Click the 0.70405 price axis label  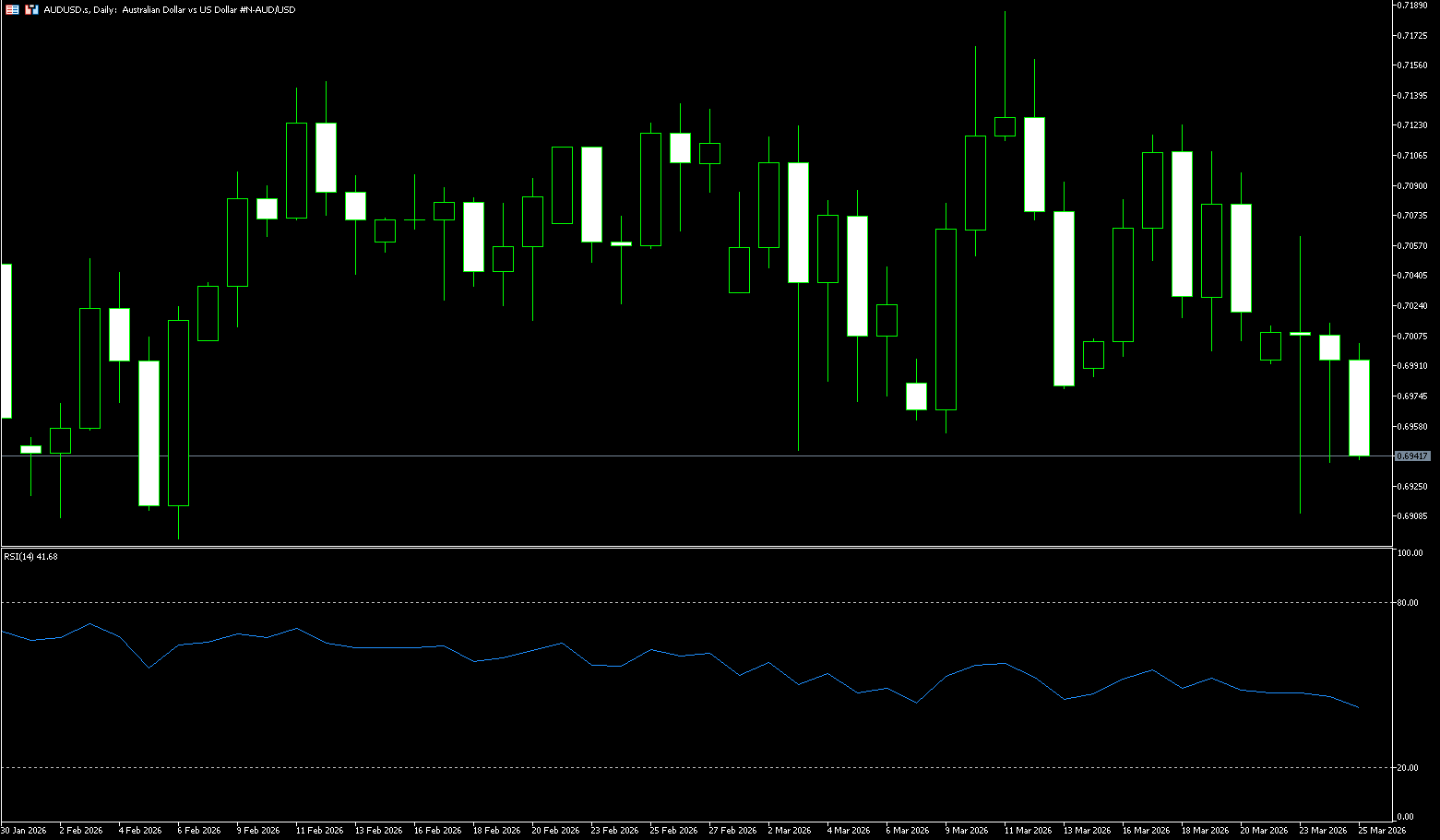(1413, 276)
